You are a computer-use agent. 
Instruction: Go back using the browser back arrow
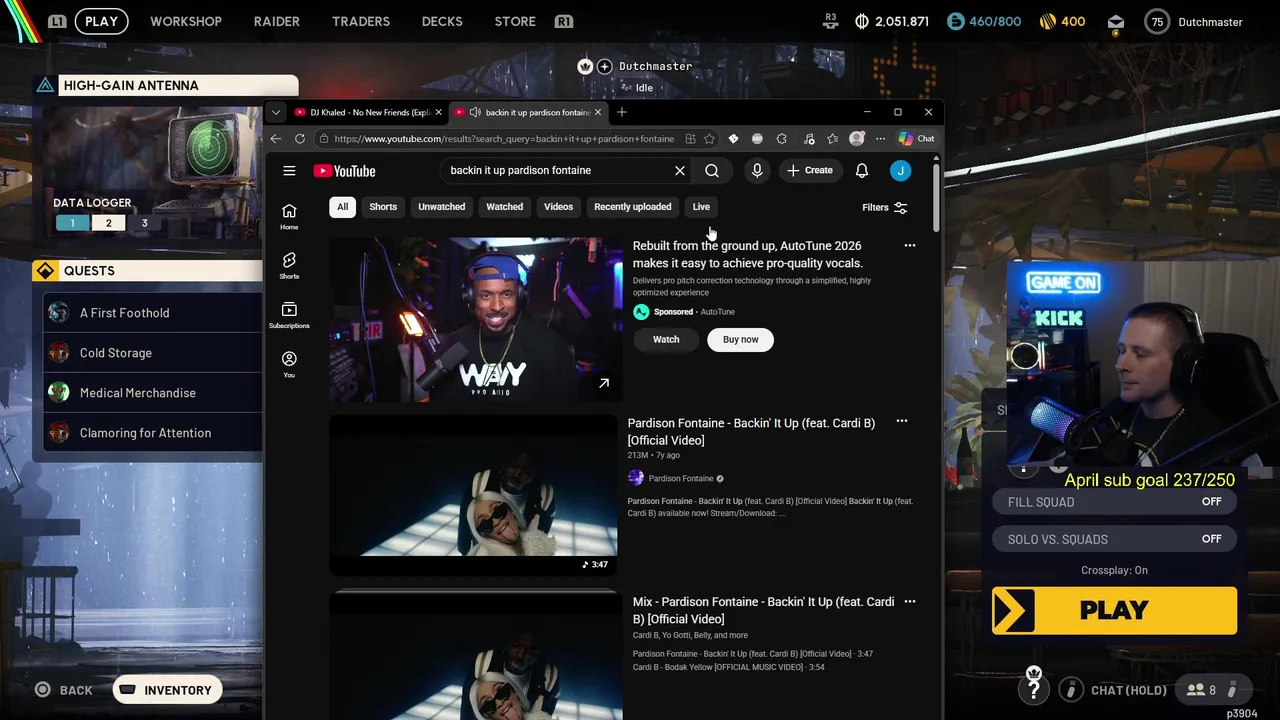[277, 139]
